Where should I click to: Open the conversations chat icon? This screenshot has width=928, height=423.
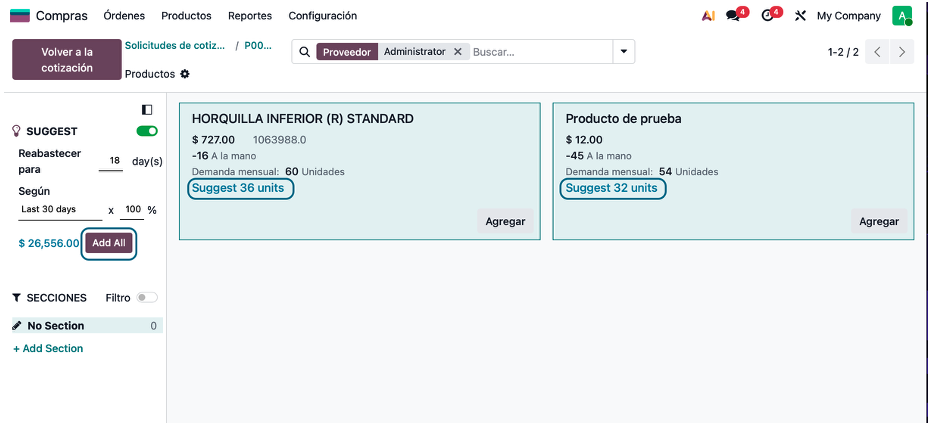click(x=735, y=16)
